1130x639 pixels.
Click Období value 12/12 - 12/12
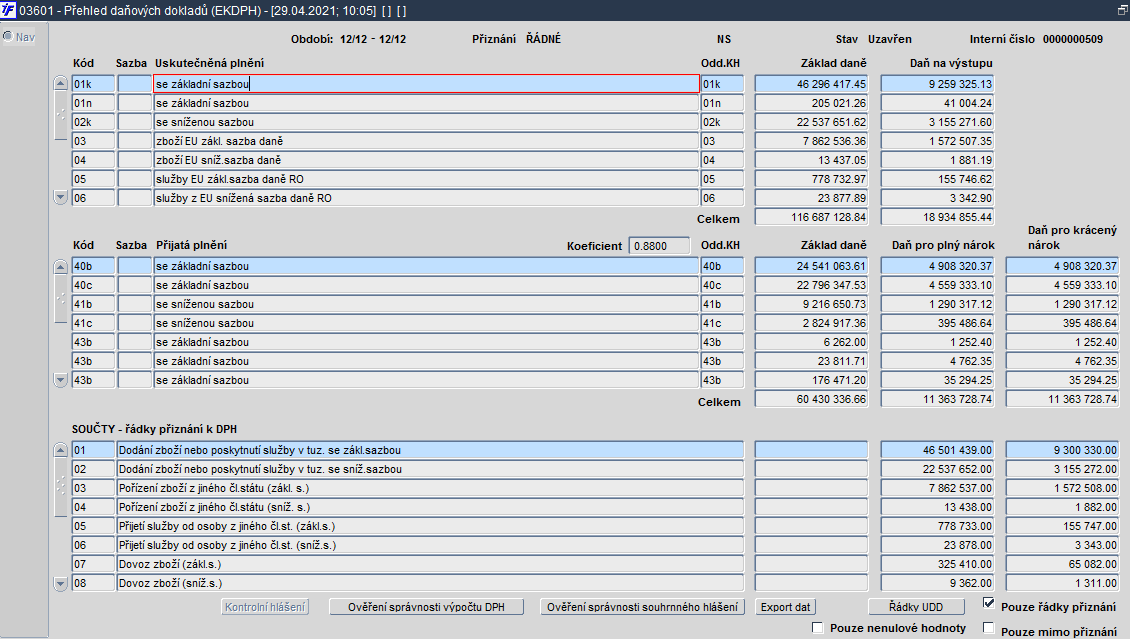click(x=373, y=40)
